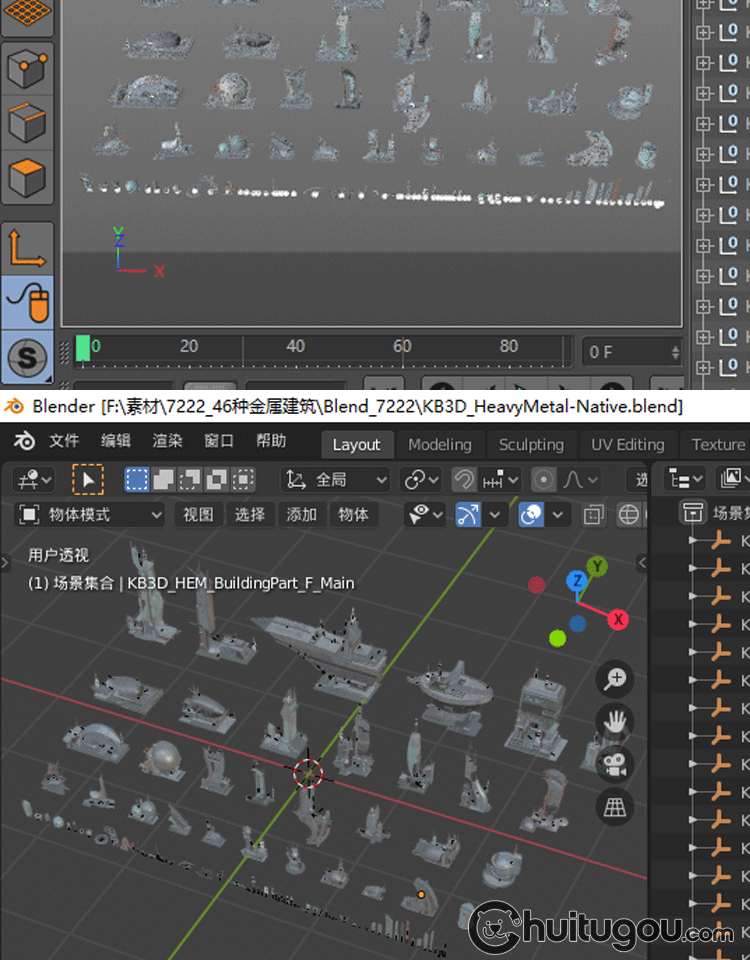The image size is (750, 960).
Task: Click Cinema 4D texture mode grid icon
Action: tap(27, 15)
